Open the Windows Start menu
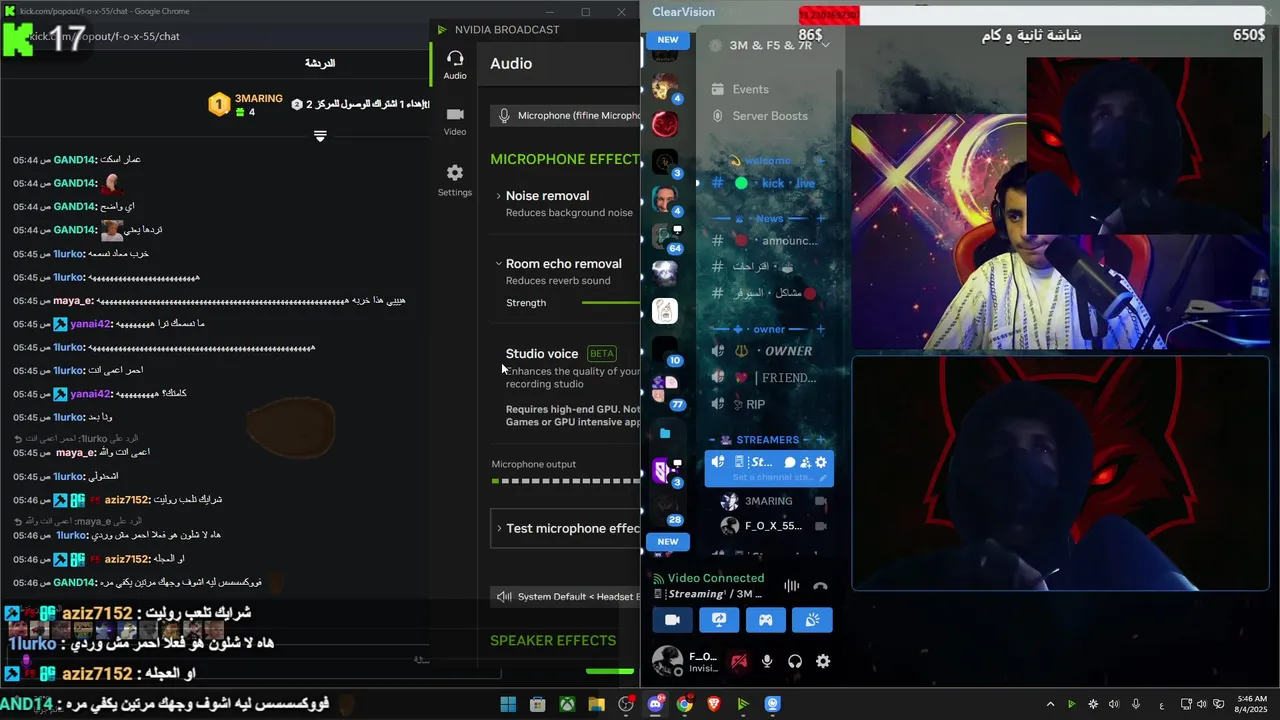Image resolution: width=1280 pixels, height=720 pixels. [508, 704]
